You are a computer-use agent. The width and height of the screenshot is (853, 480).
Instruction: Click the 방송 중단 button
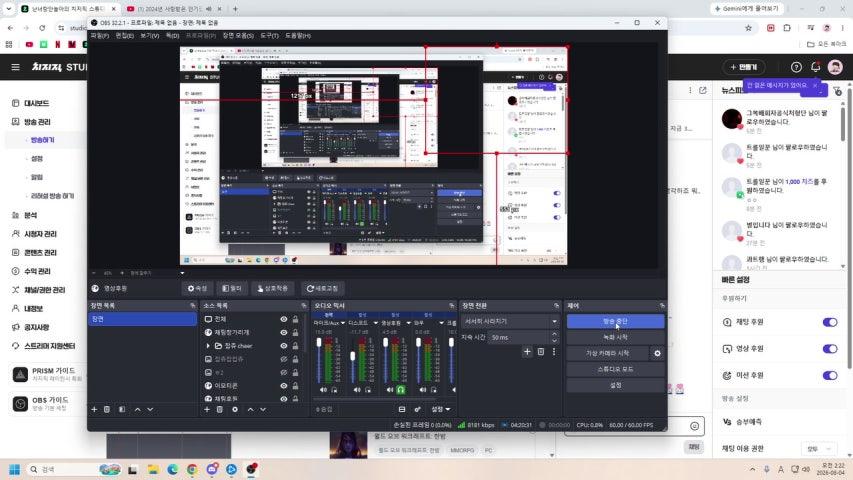[615, 322]
